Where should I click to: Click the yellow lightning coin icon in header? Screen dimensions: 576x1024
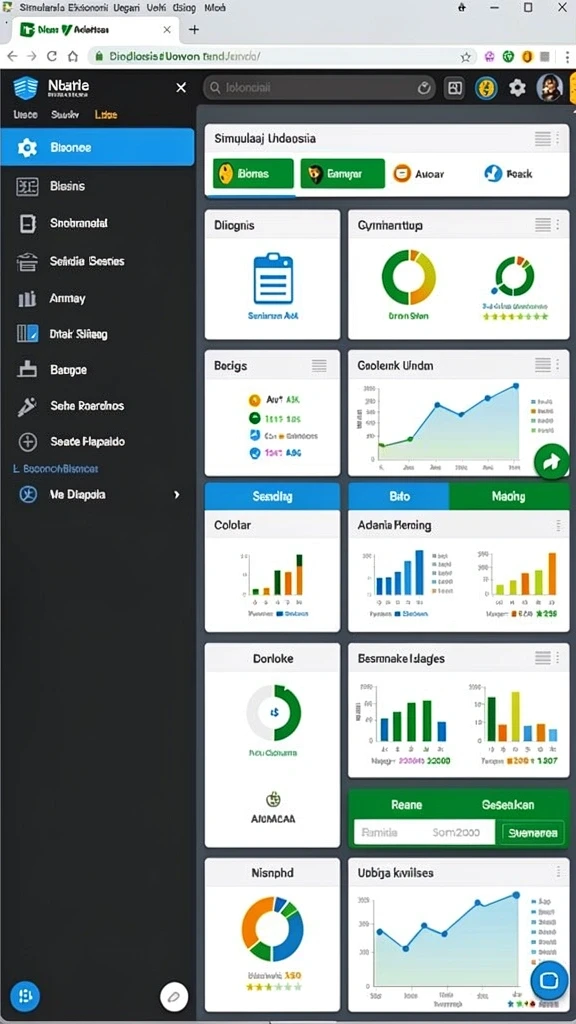coord(486,88)
